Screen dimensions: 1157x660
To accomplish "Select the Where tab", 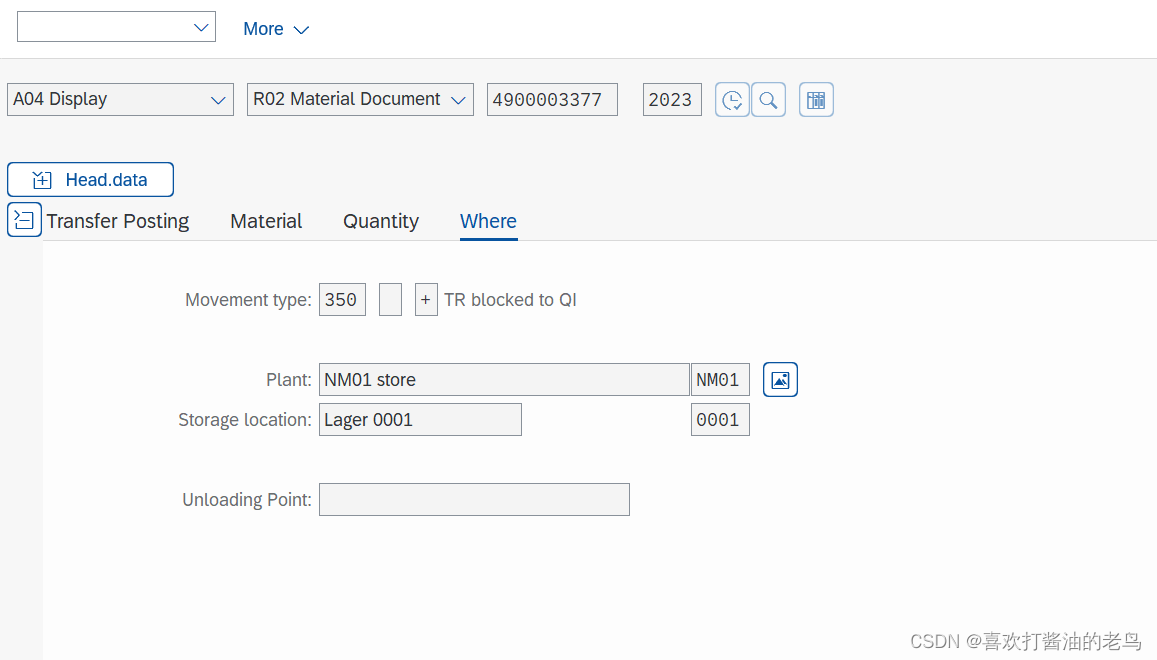I will (x=488, y=221).
